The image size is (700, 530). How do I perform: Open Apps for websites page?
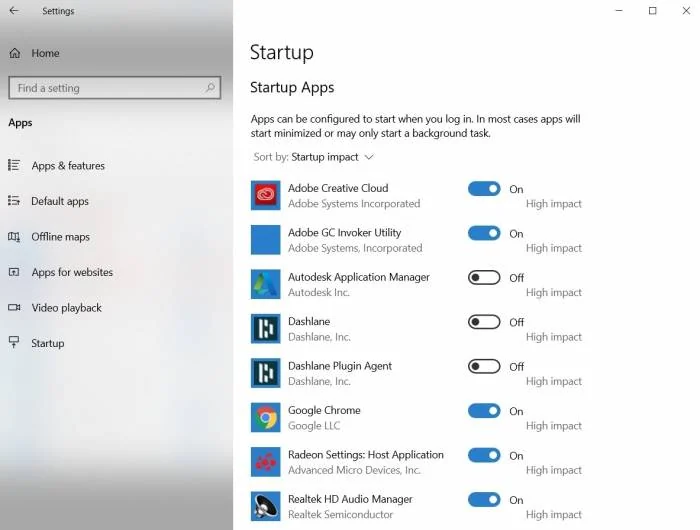tap(72, 272)
